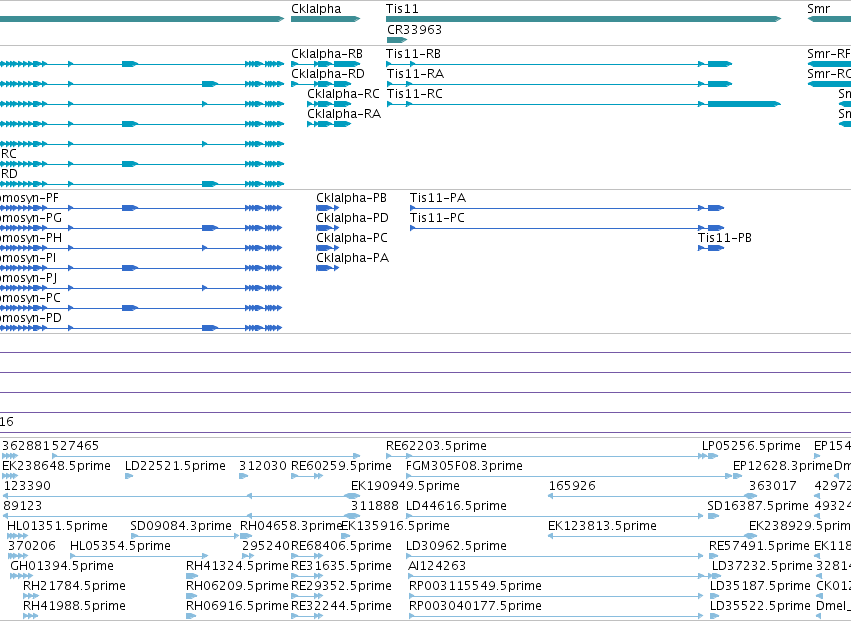Select the omosyn-PJ protein row
The height and width of the screenshot is (621, 851).
coord(141,288)
